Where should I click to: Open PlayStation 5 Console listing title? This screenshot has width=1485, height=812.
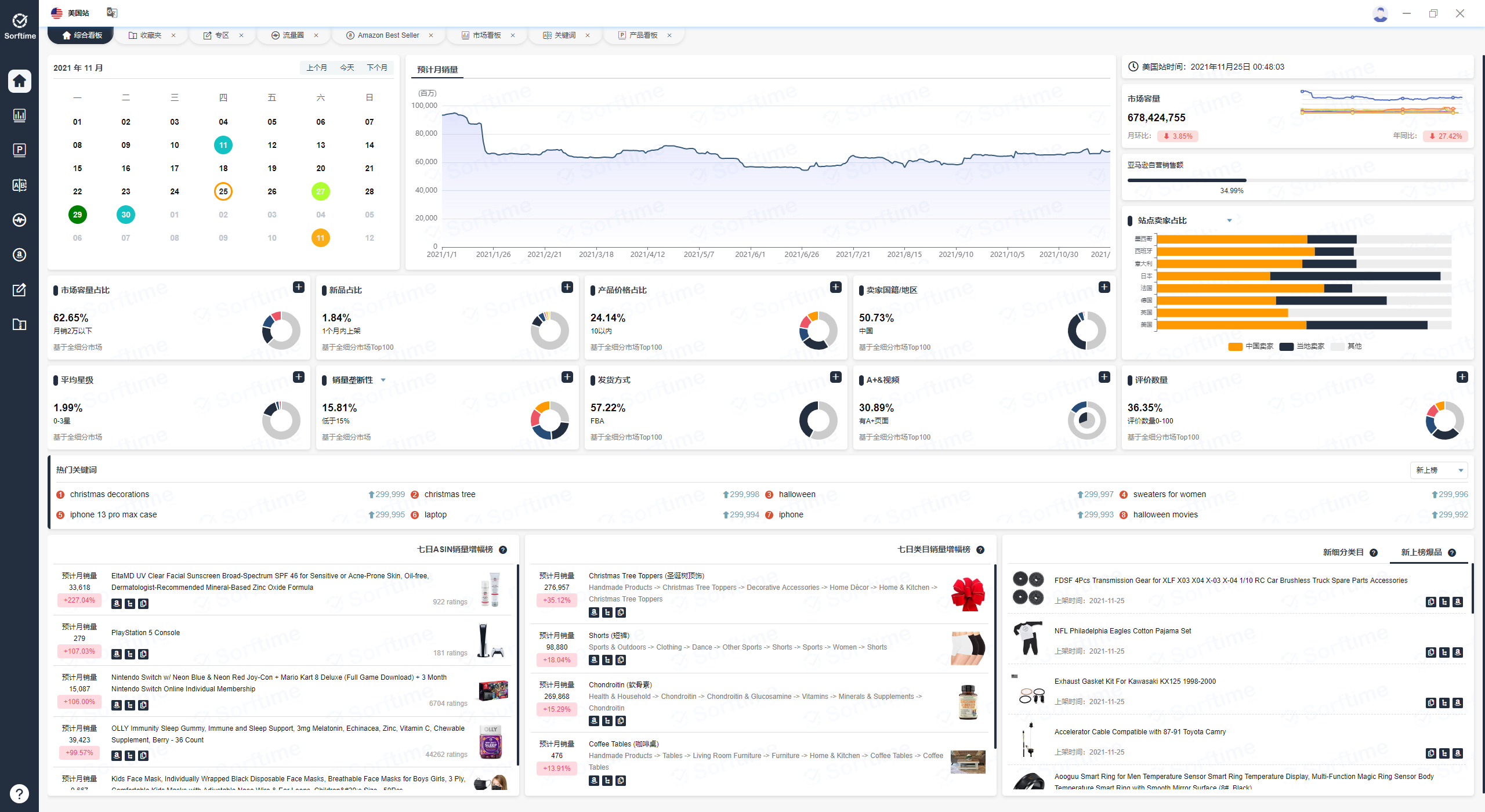(146, 633)
